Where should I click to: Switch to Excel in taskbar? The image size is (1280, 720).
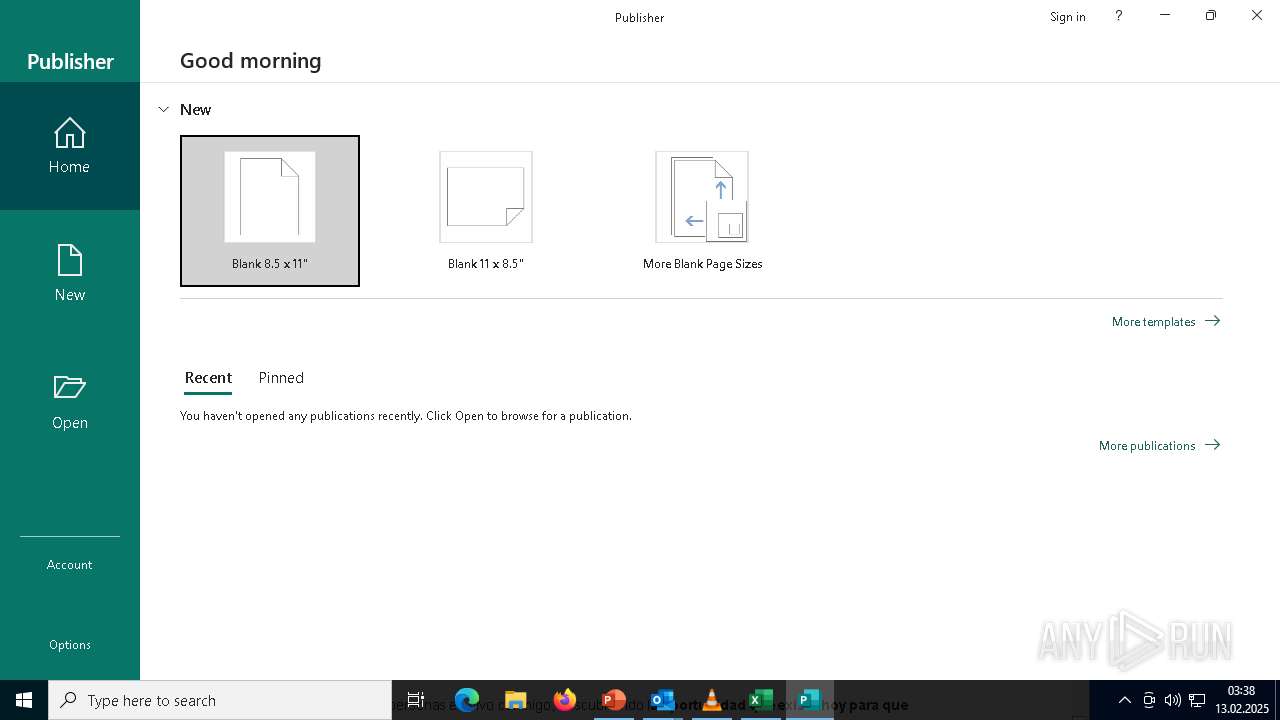pos(761,700)
